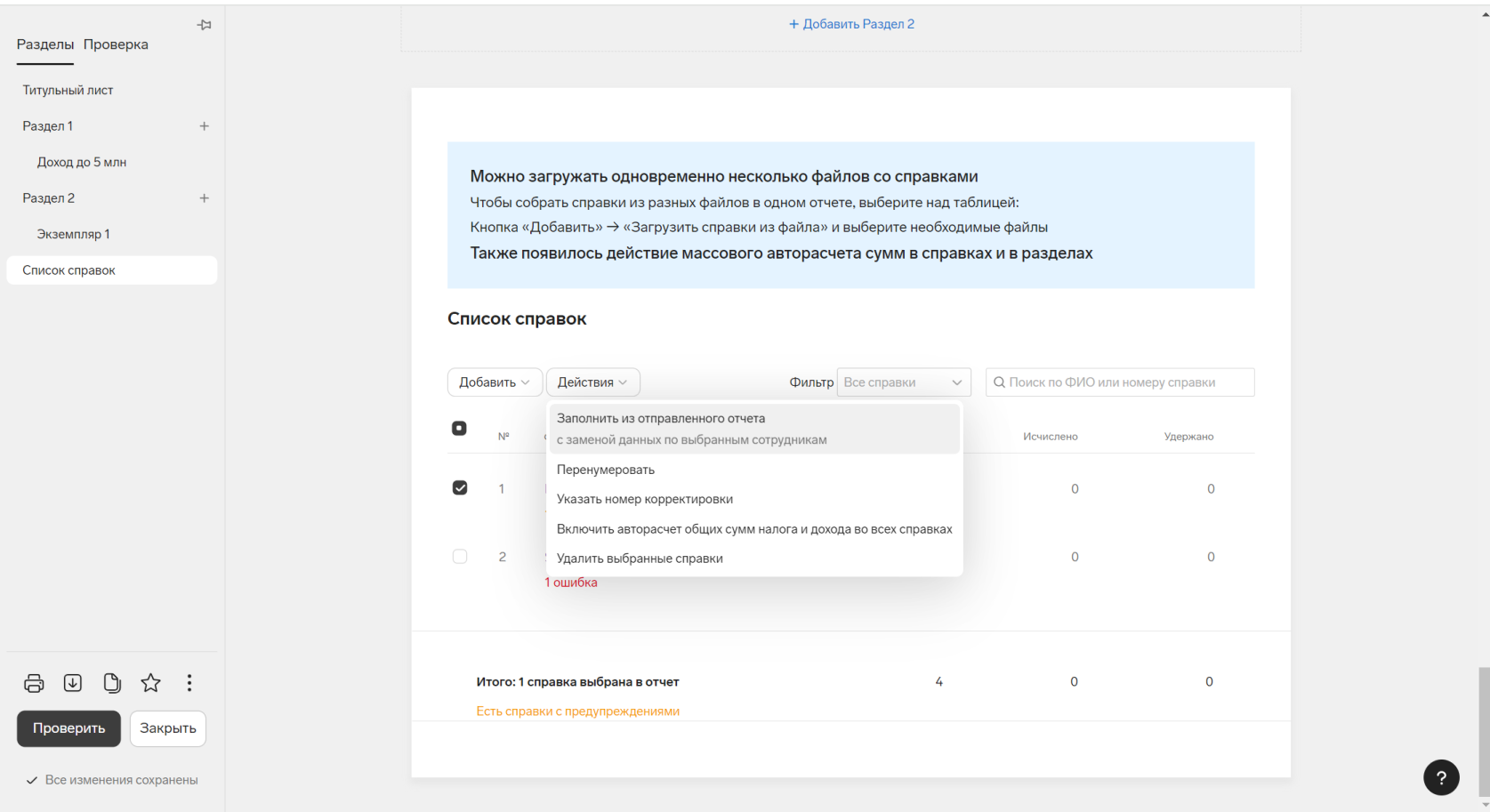Switch to the Проверка tab
Screen dimensions: 1490x812
click(x=116, y=44)
